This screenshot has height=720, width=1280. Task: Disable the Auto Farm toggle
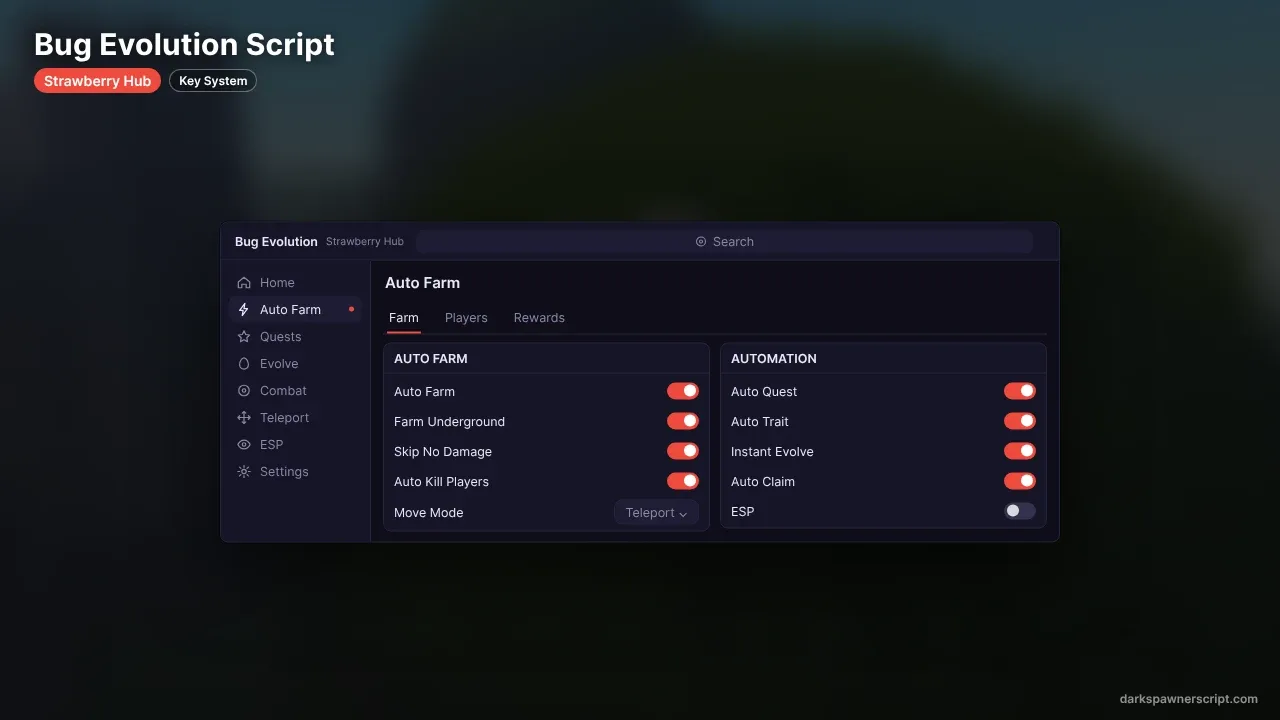[683, 391]
